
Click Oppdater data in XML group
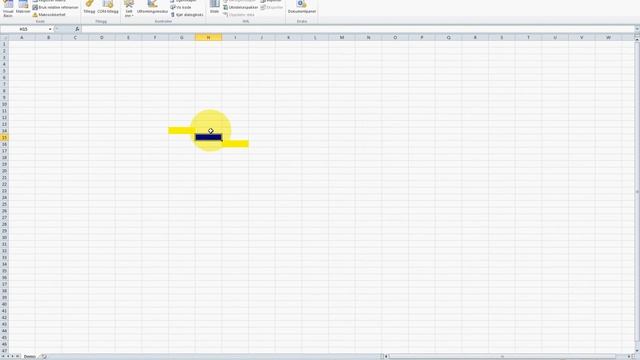[x=239, y=15]
